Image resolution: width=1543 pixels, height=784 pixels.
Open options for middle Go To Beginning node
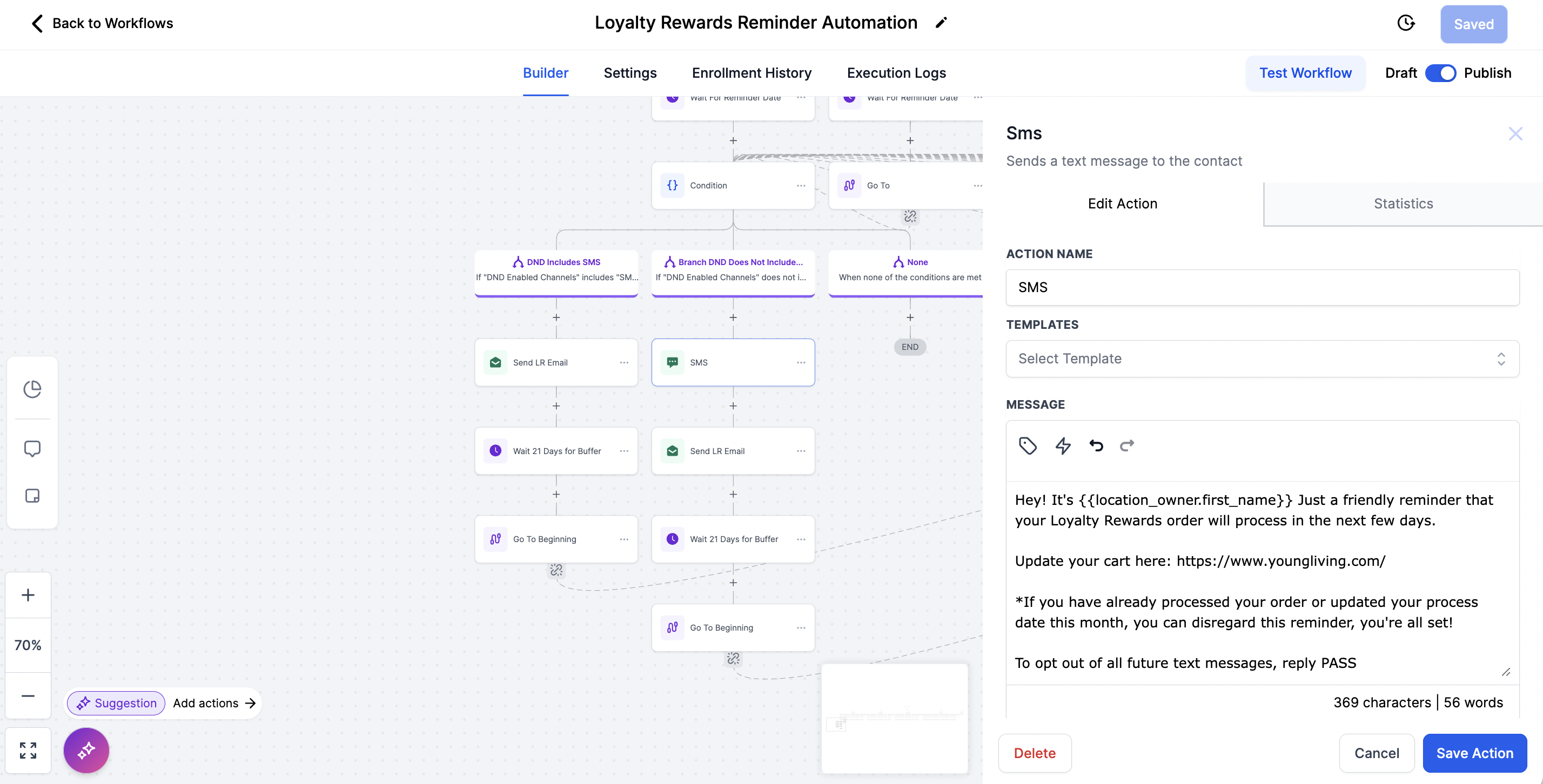pos(801,628)
